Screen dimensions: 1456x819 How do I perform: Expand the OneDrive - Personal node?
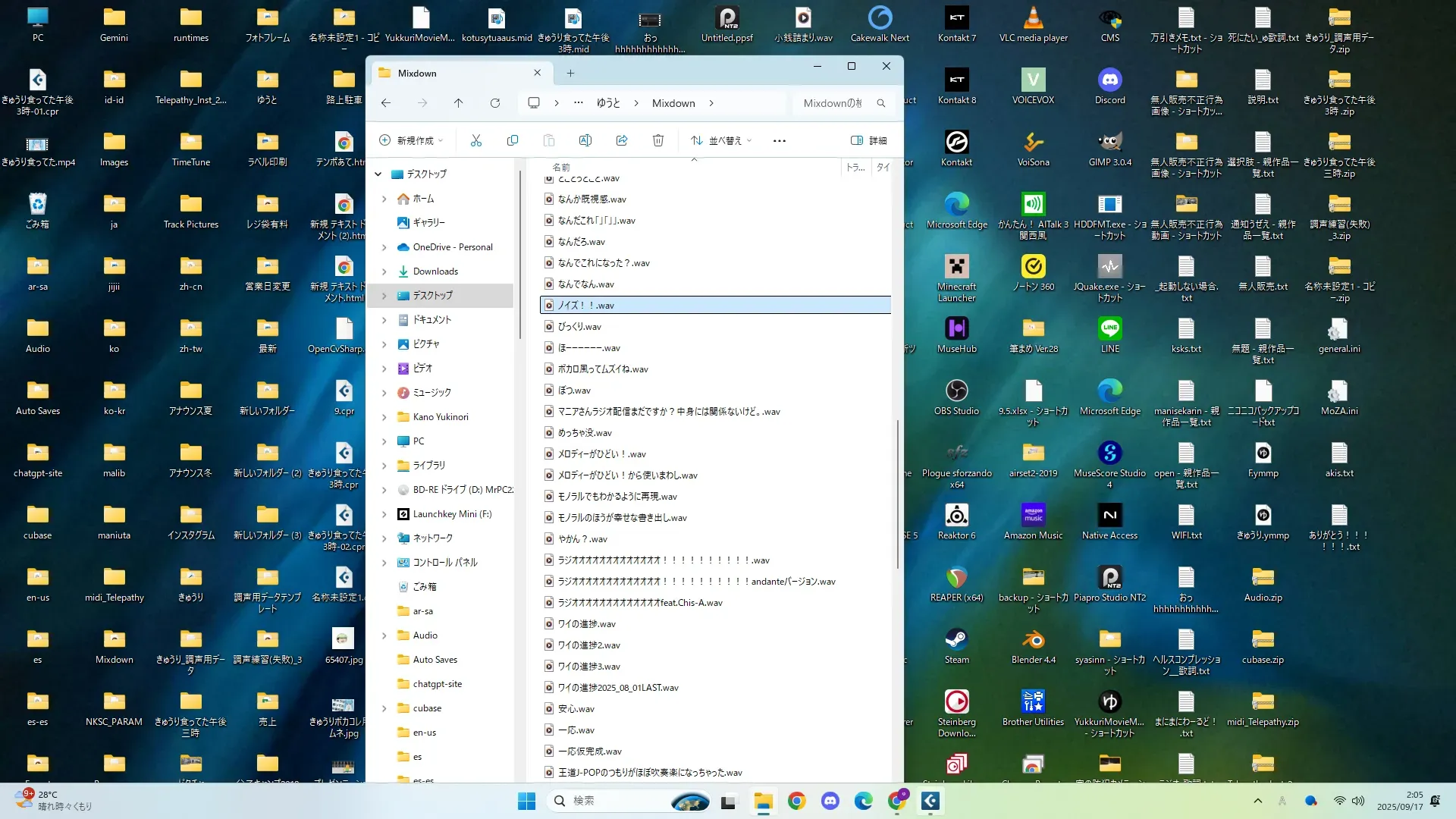[x=384, y=247]
